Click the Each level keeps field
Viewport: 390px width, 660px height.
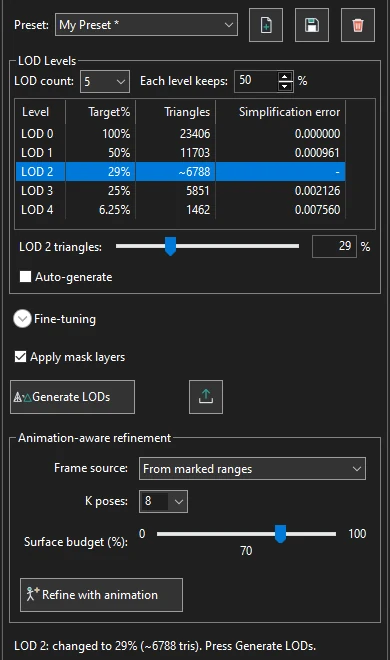click(x=256, y=81)
